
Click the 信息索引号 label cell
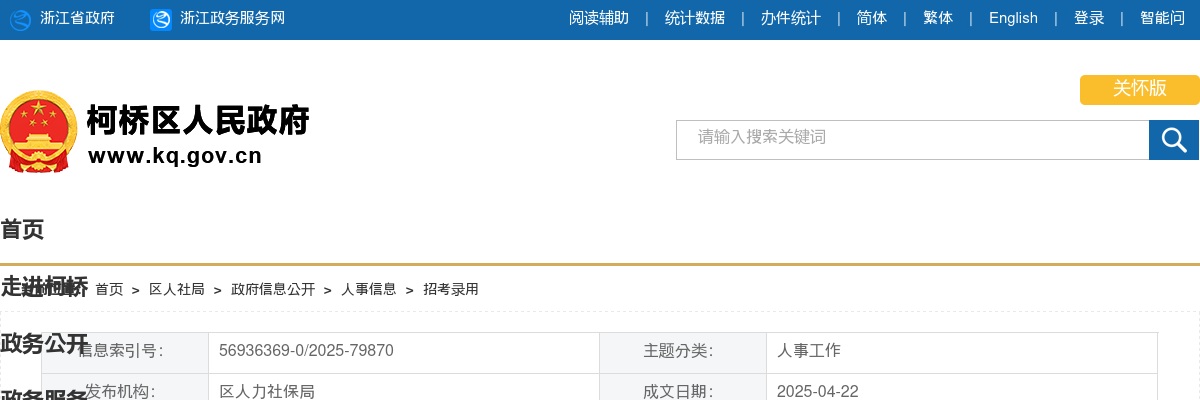click(125, 352)
